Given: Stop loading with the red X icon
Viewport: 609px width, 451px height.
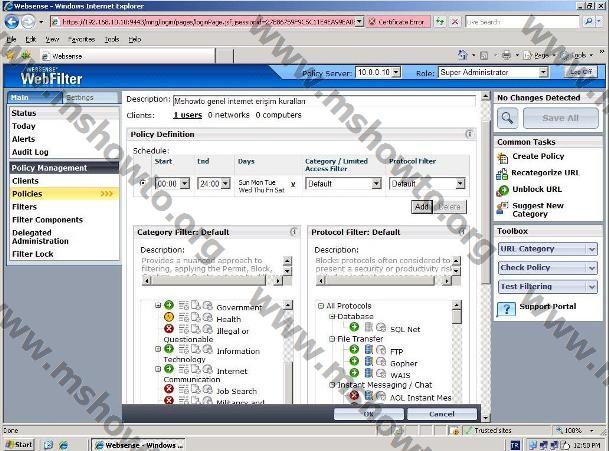Looking at the screenshot, I should click(x=455, y=22).
